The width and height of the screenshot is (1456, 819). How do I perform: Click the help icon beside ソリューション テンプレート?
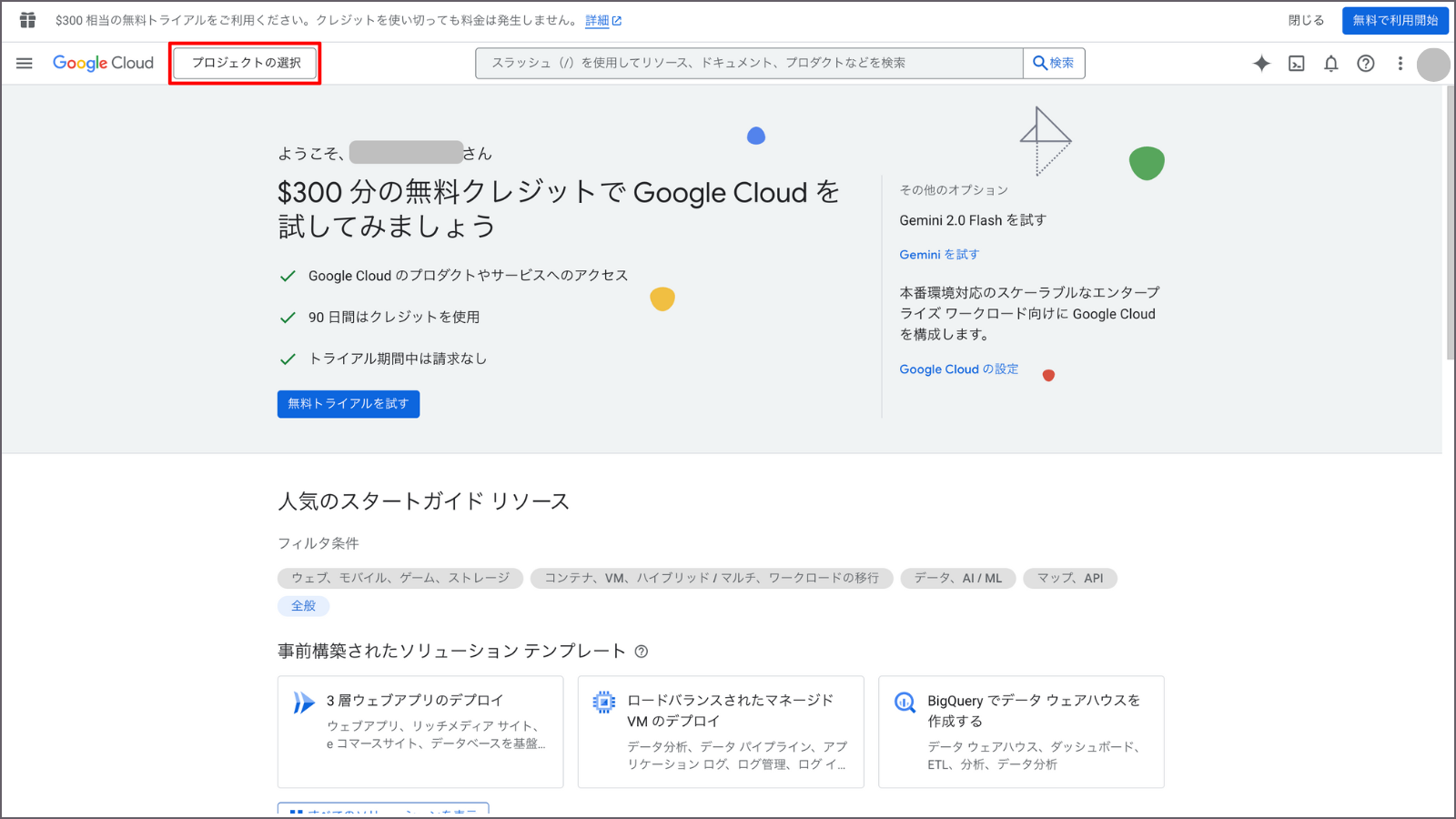[x=642, y=652]
